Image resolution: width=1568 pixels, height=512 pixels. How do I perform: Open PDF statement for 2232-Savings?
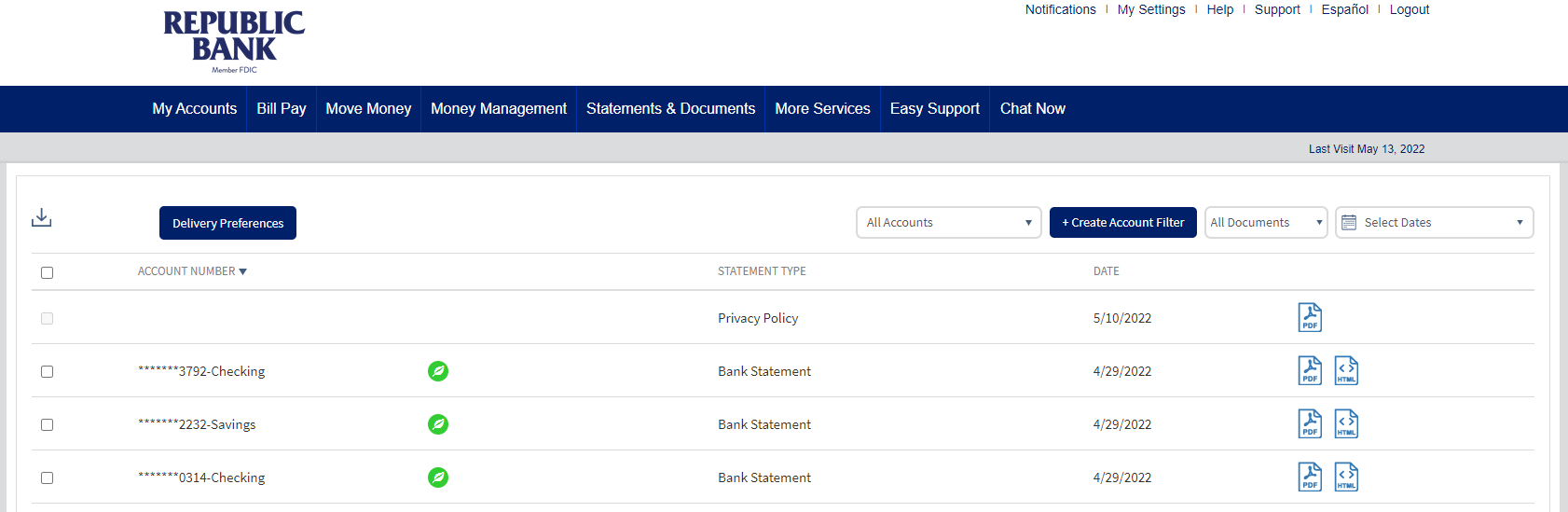point(1310,424)
